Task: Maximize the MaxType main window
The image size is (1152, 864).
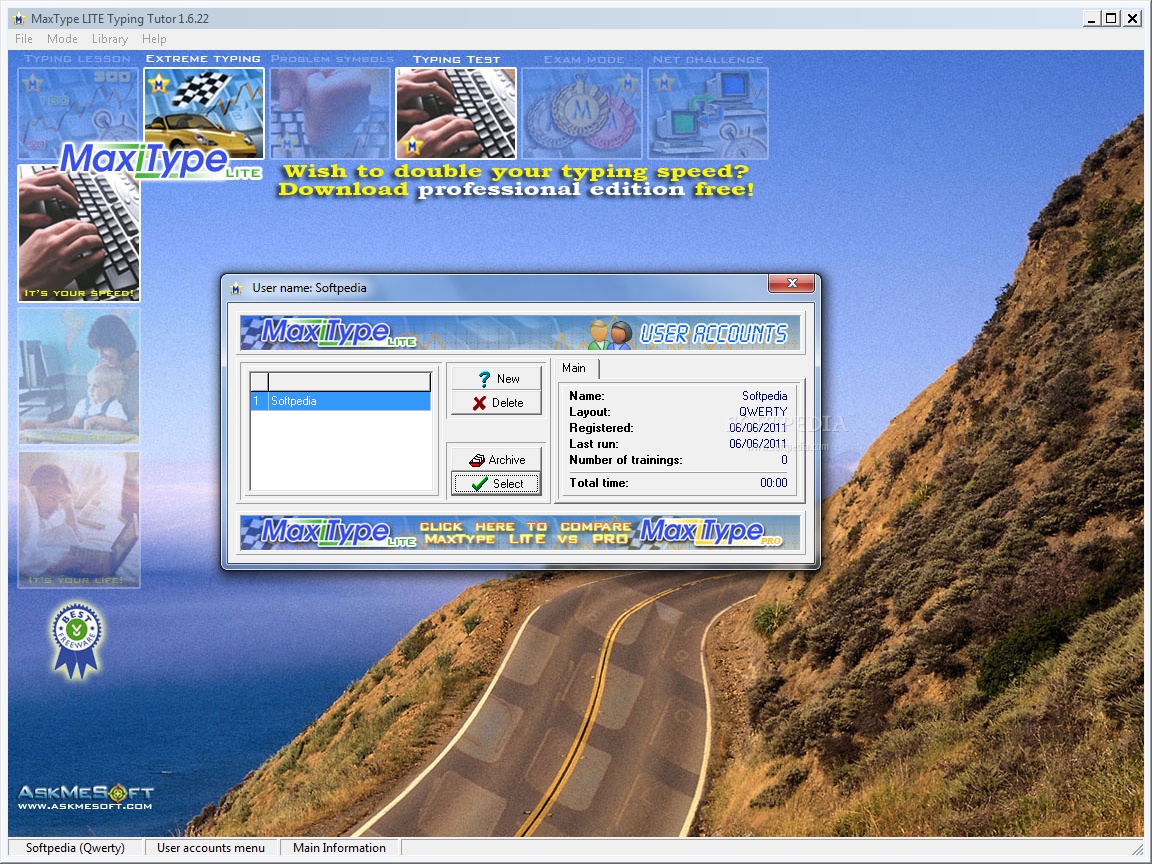Action: point(1112,18)
